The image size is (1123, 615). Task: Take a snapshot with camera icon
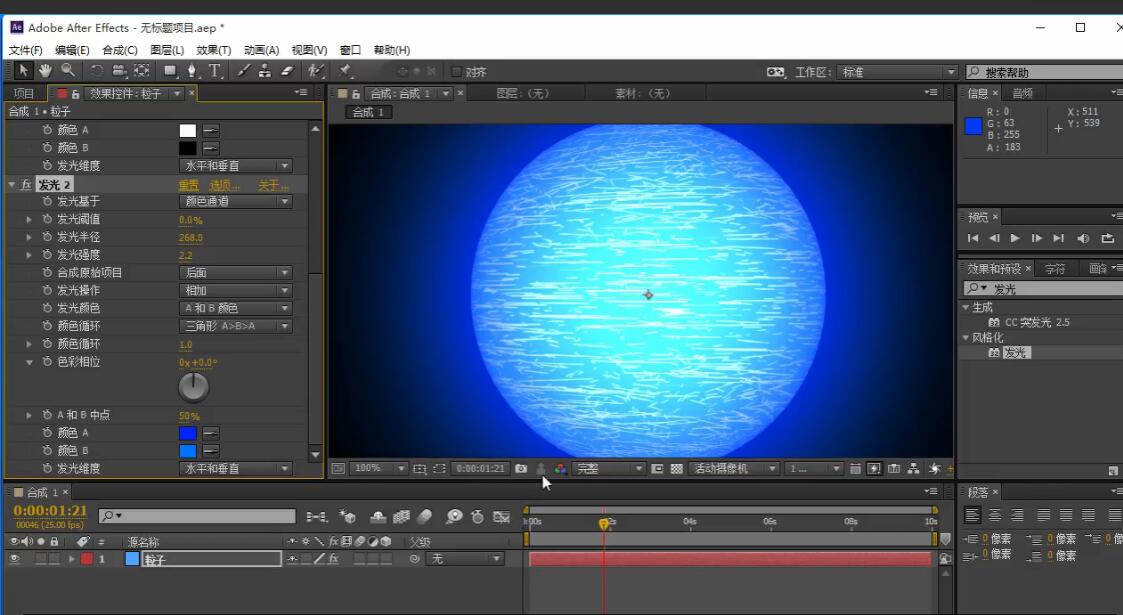521,468
